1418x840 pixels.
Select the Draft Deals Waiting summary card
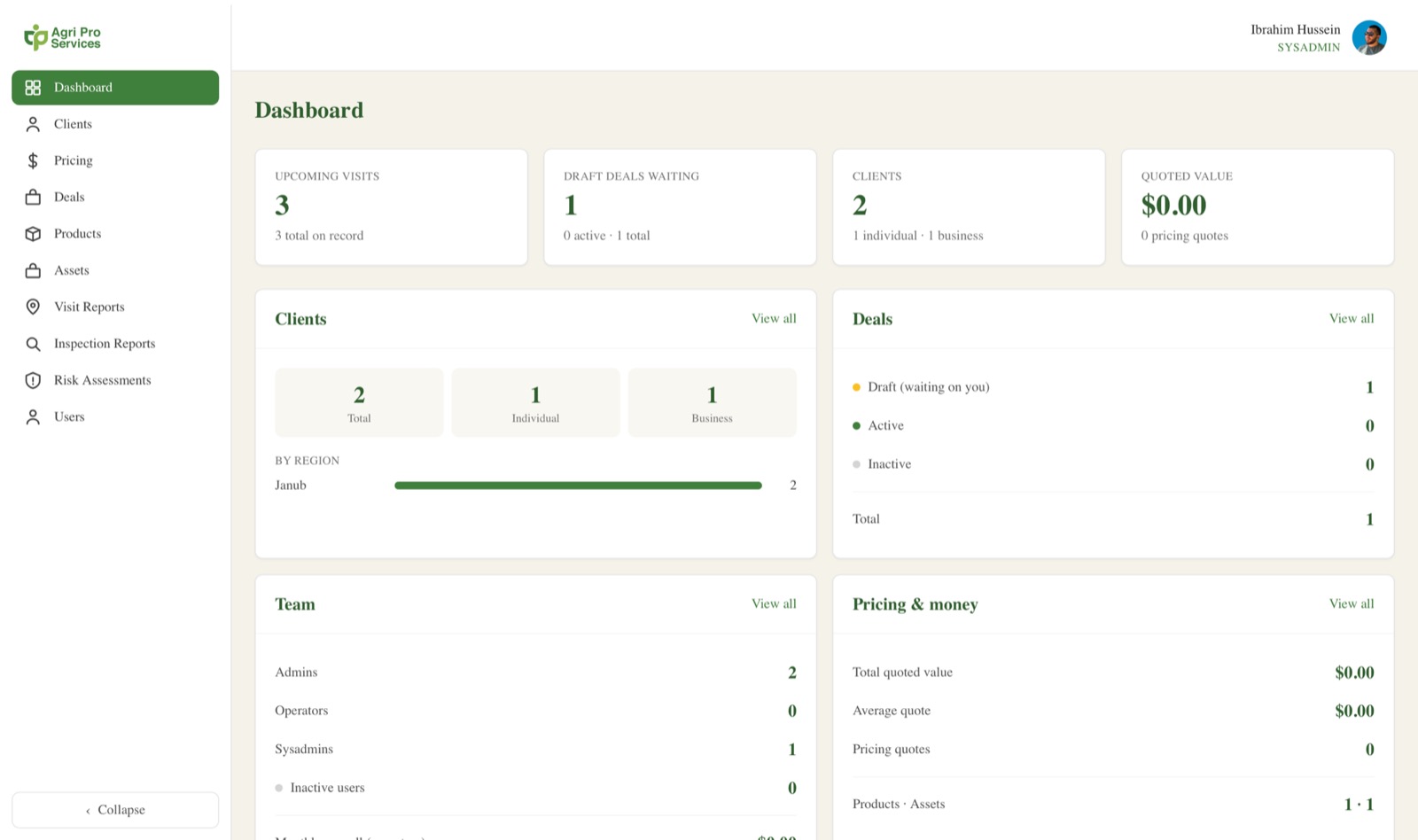tap(680, 207)
